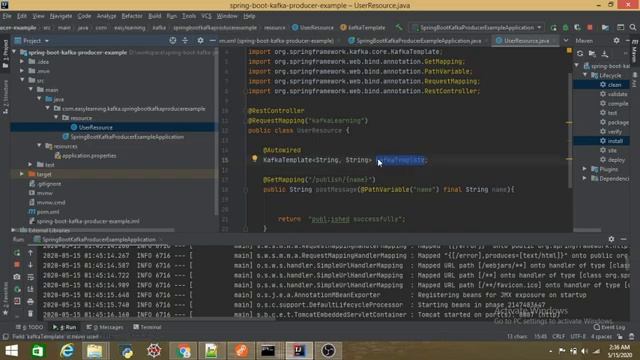Open Windows Start button
The width and height of the screenshot is (640, 360).
pyautogui.click(x=11, y=351)
